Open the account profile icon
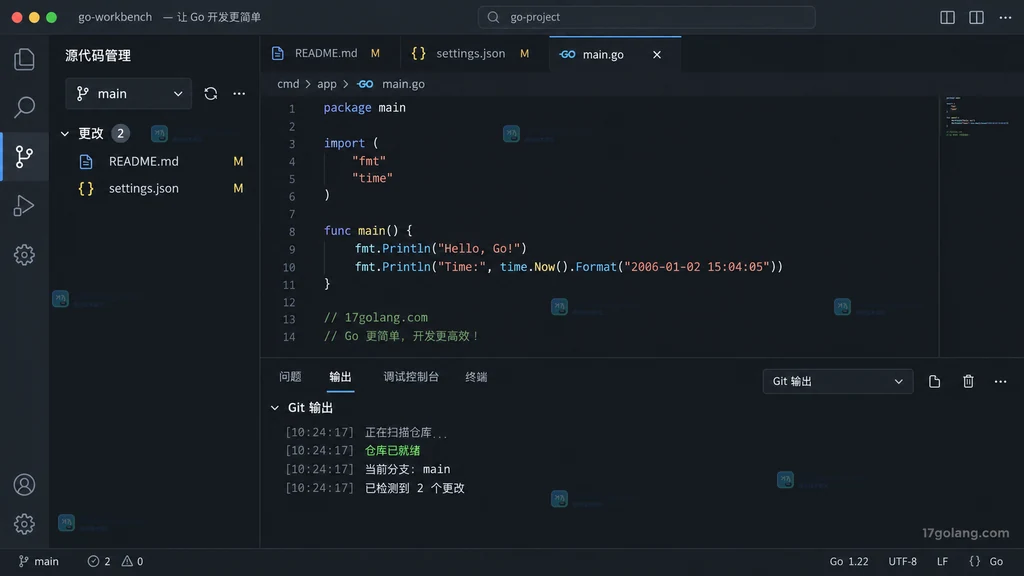 [x=24, y=485]
